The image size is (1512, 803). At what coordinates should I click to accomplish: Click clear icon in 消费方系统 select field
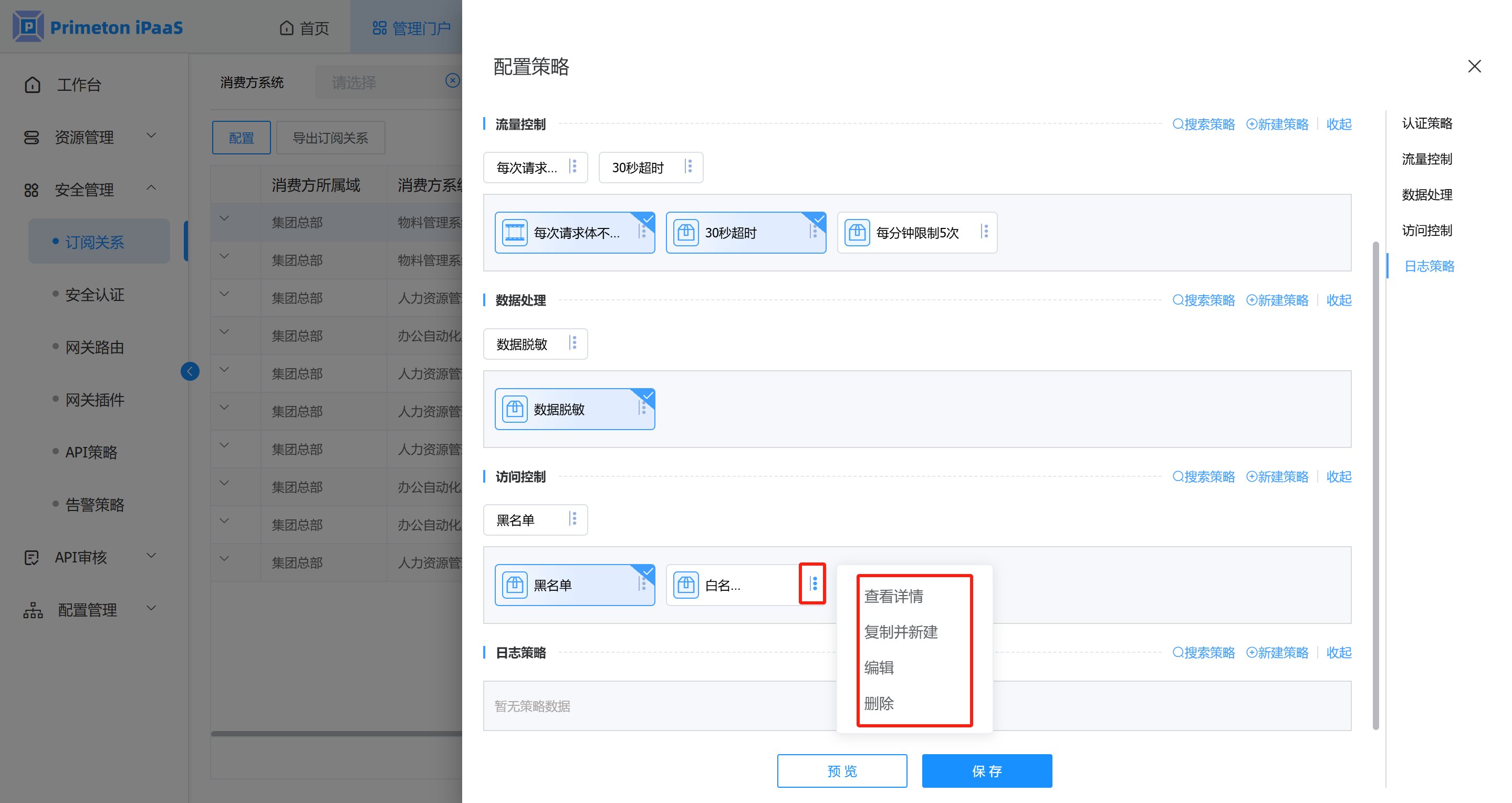click(x=452, y=81)
